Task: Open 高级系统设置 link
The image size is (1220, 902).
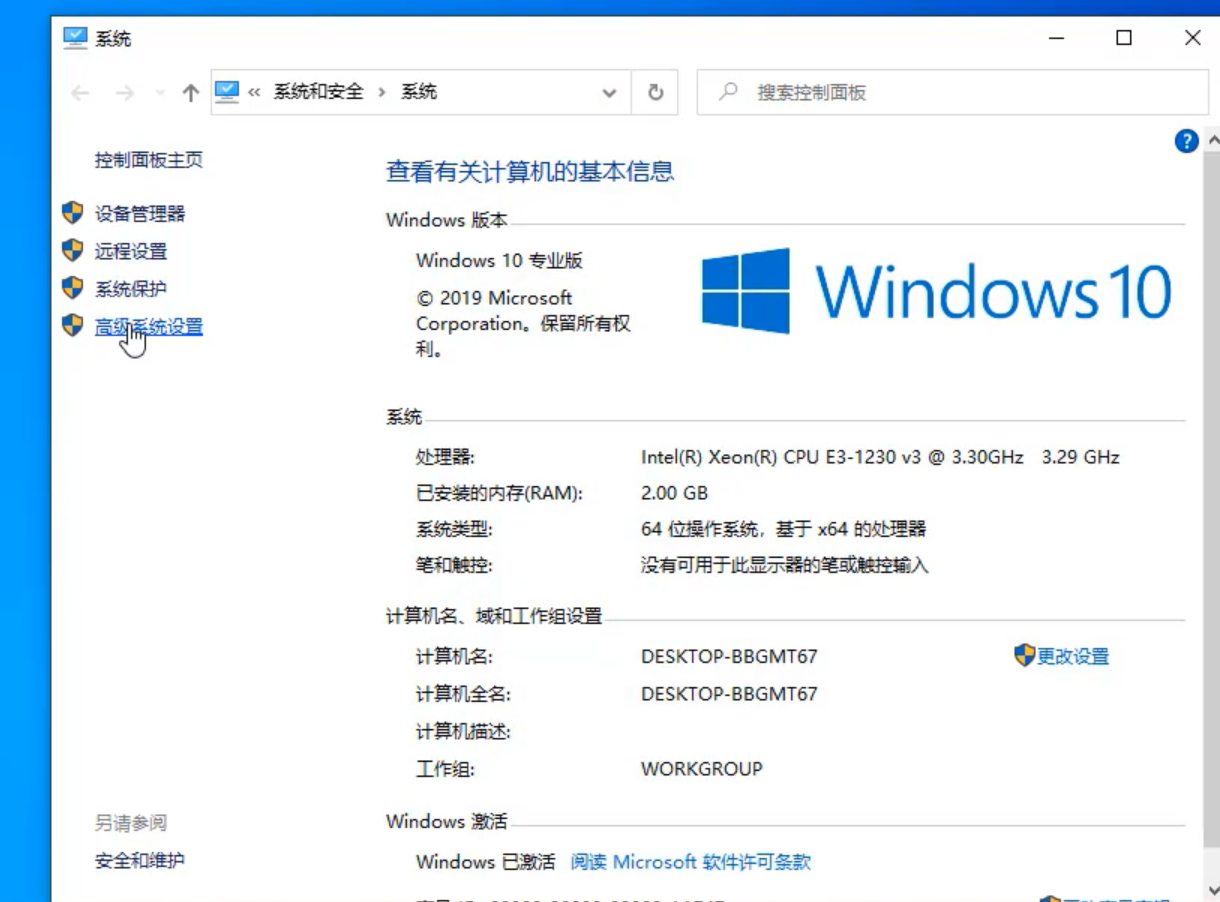Action: [x=149, y=327]
